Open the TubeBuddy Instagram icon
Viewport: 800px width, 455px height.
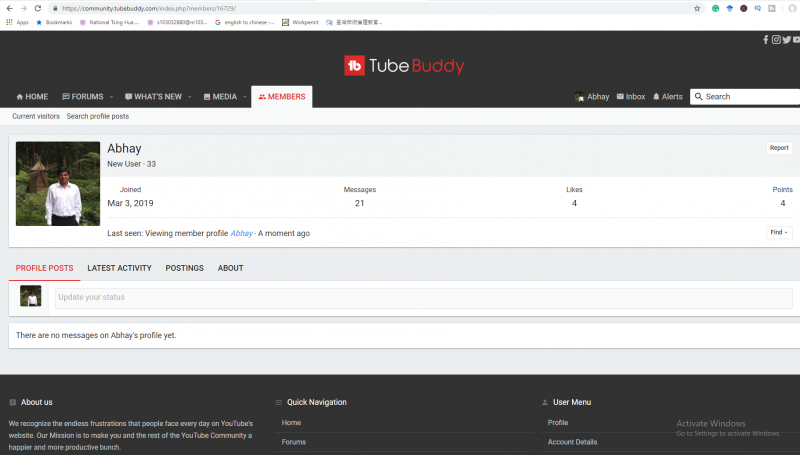(x=776, y=40)
